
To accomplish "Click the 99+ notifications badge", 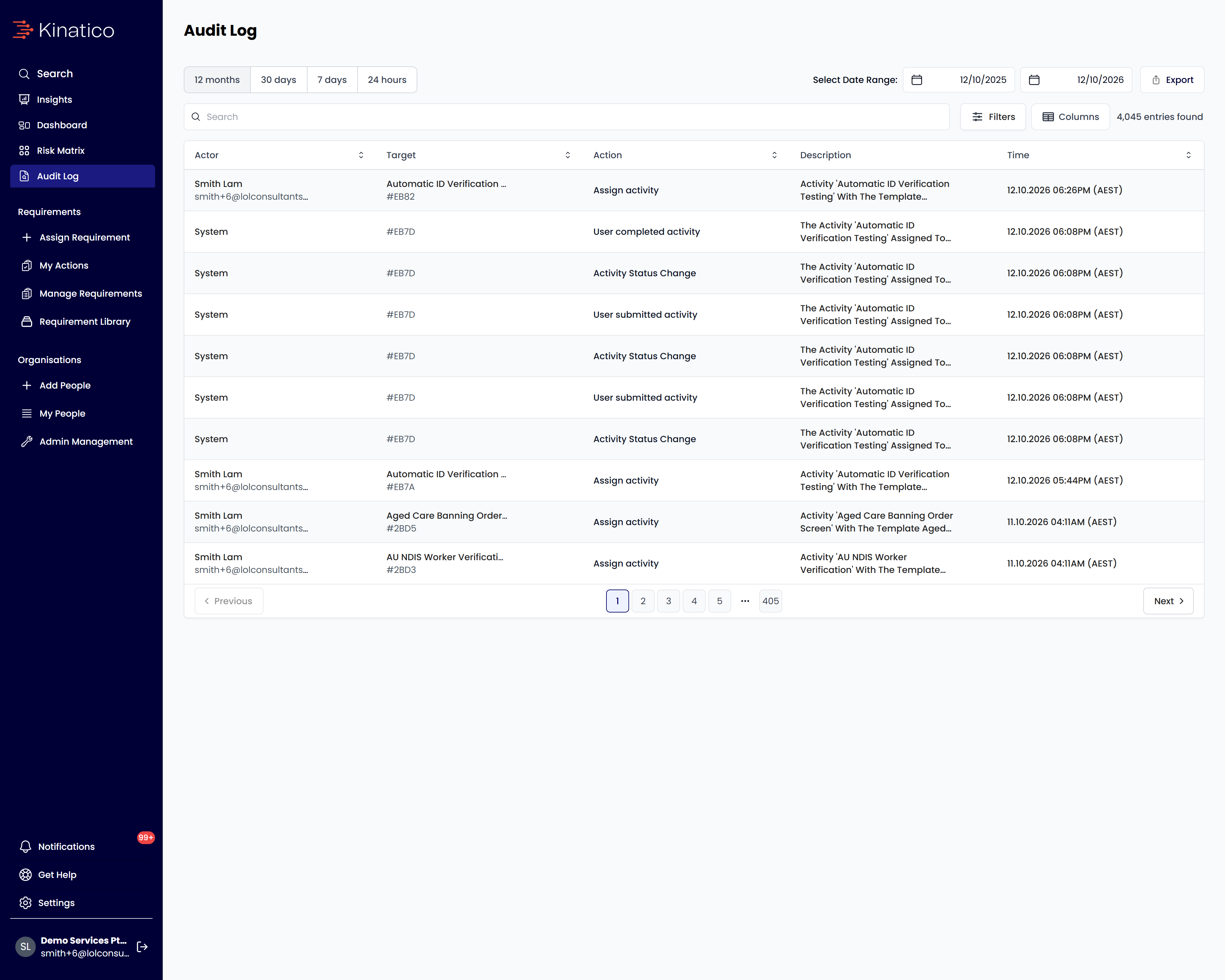I will point(146,837).
